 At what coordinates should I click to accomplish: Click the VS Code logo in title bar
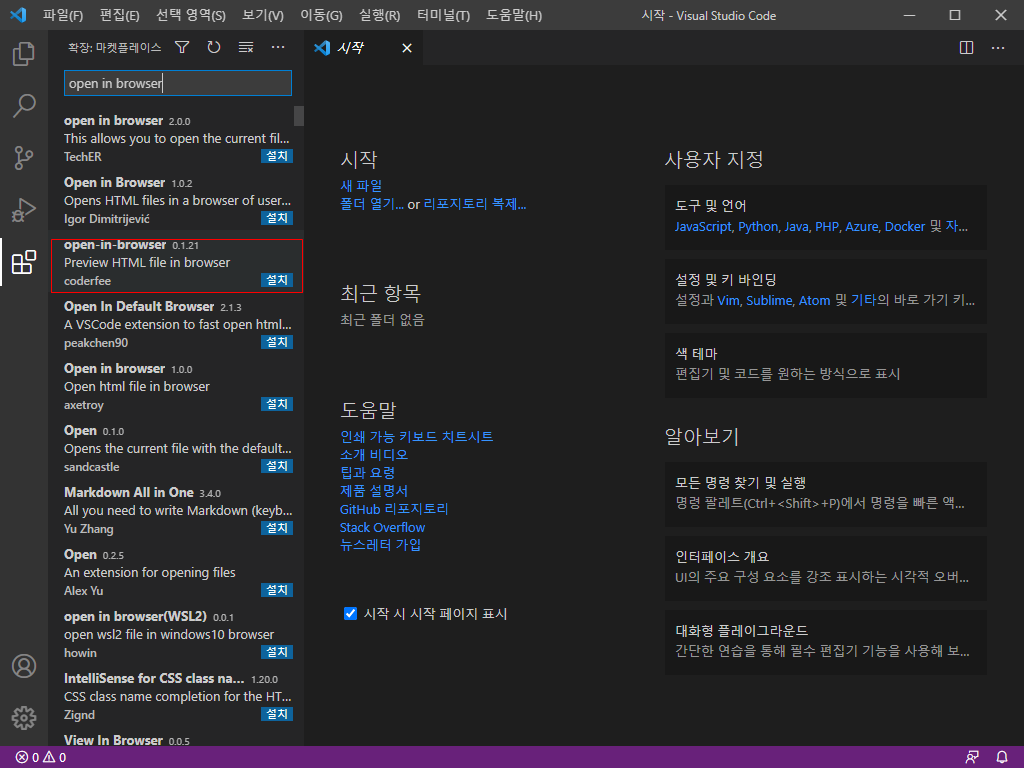[x=18, y=15]
